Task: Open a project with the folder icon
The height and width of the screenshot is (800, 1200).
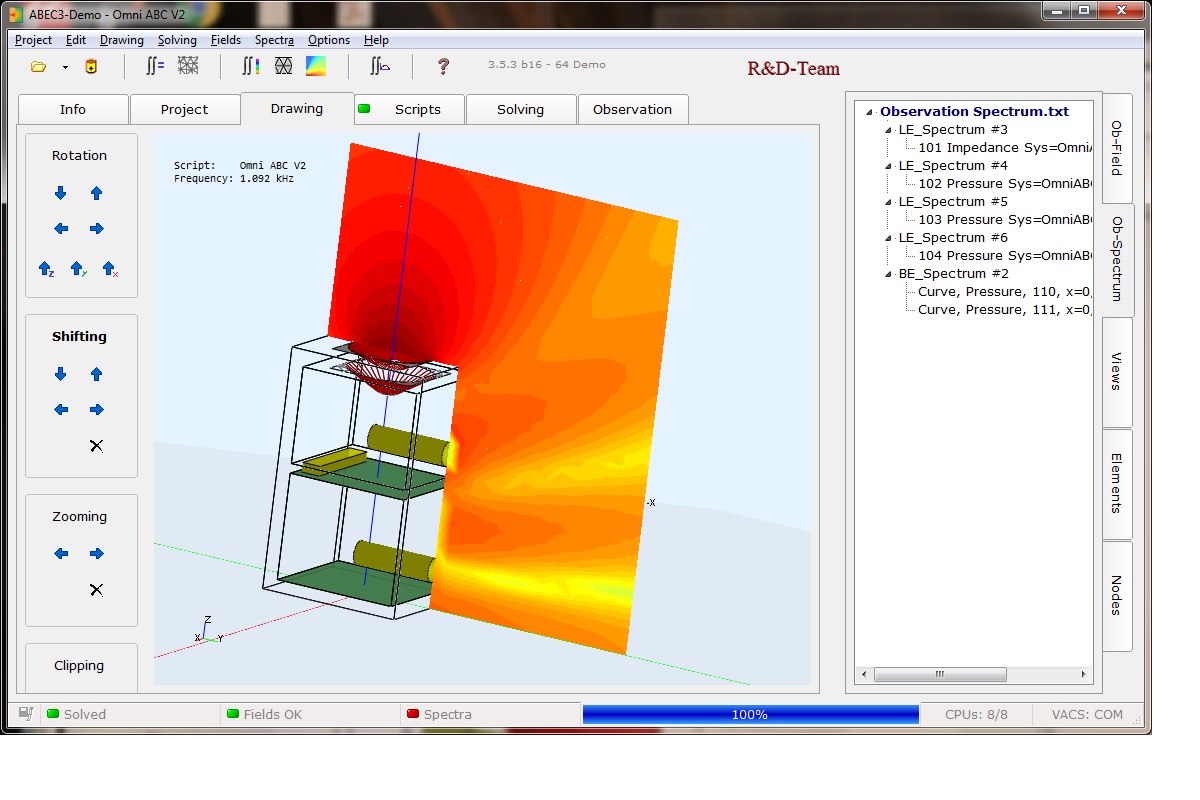Action: (38, 67)
